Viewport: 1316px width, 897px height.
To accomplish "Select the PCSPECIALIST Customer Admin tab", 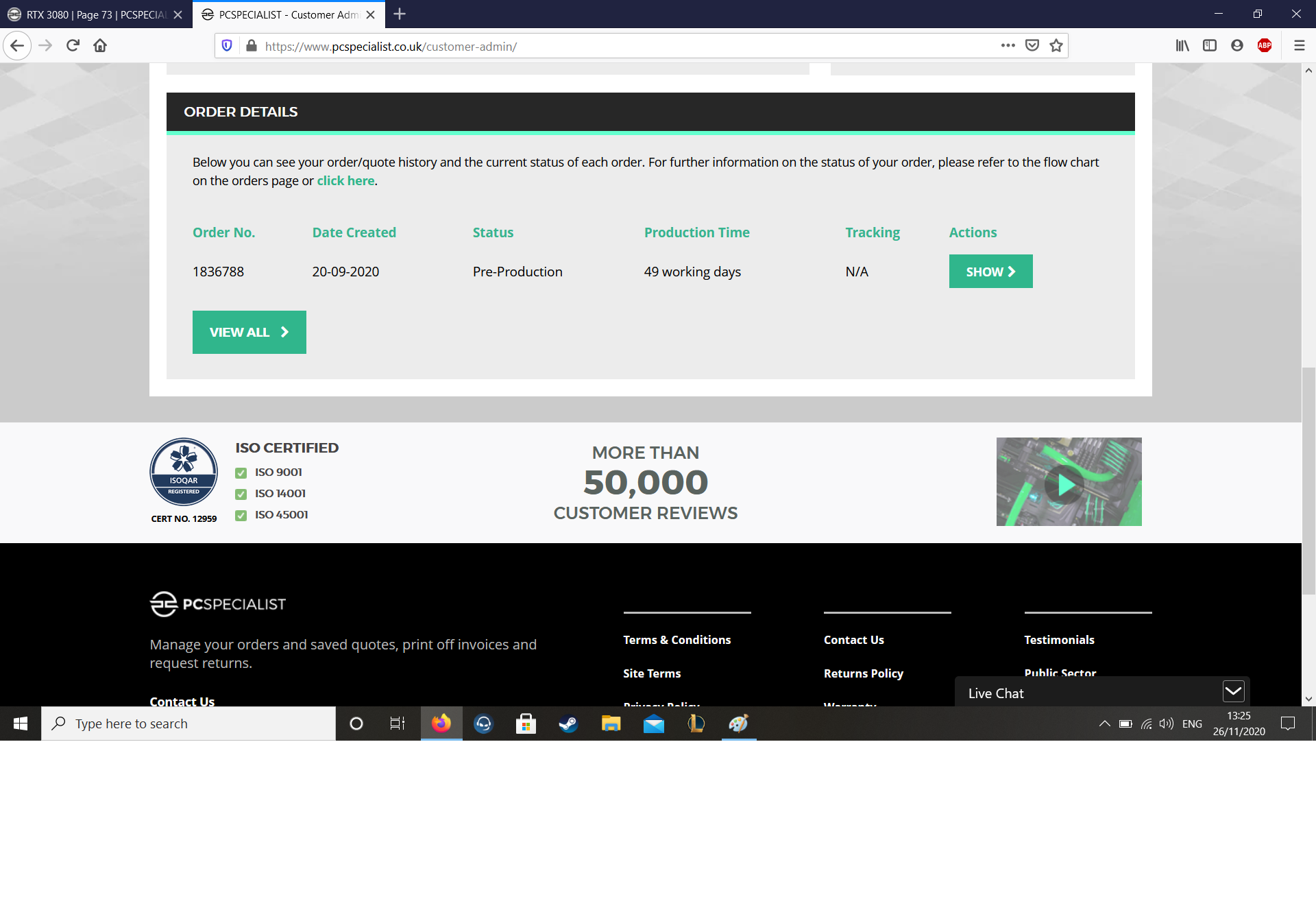I will pyautogui.click(x=288, y=14).
